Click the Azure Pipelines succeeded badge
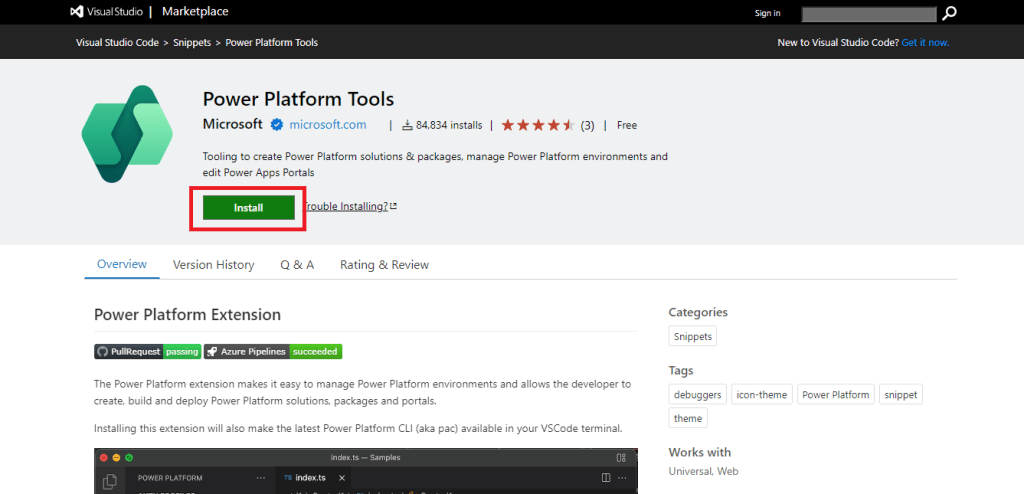 pos(273,352)
